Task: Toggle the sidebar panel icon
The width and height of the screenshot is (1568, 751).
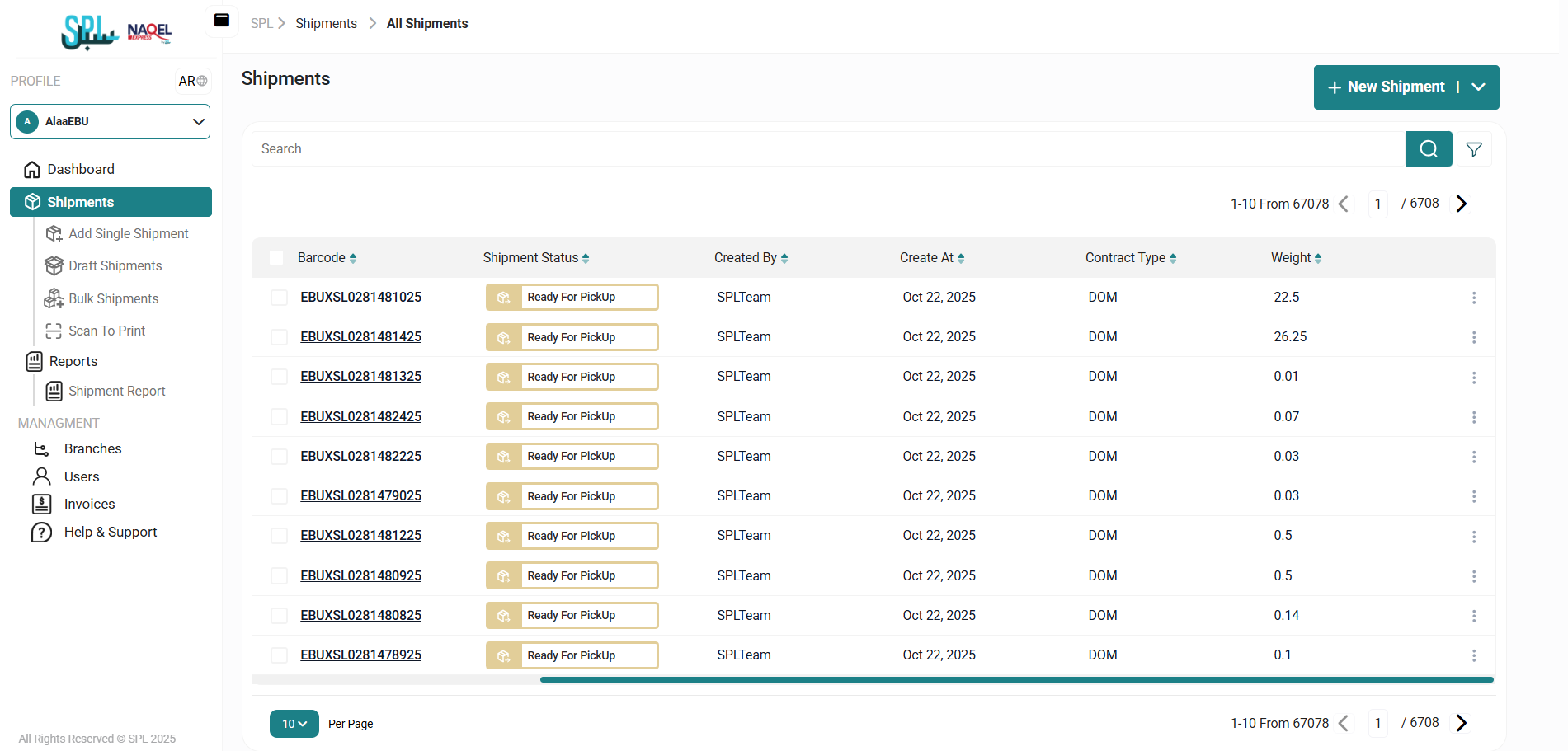Action: click(222, 21)
